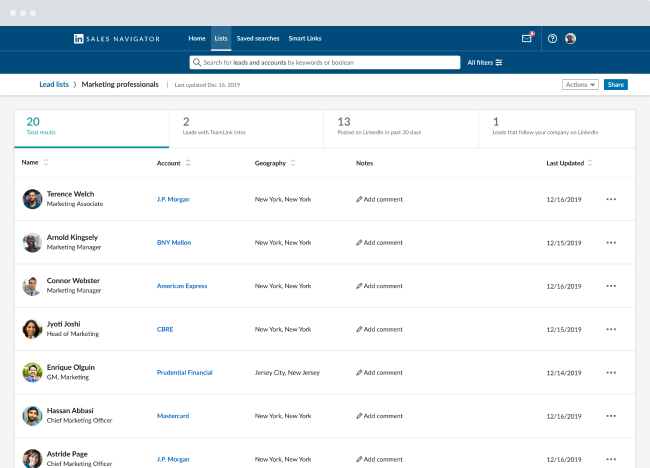Sort list by Account column
The image size is (650, 468).
pyautogui.click(x=188, y=163)
